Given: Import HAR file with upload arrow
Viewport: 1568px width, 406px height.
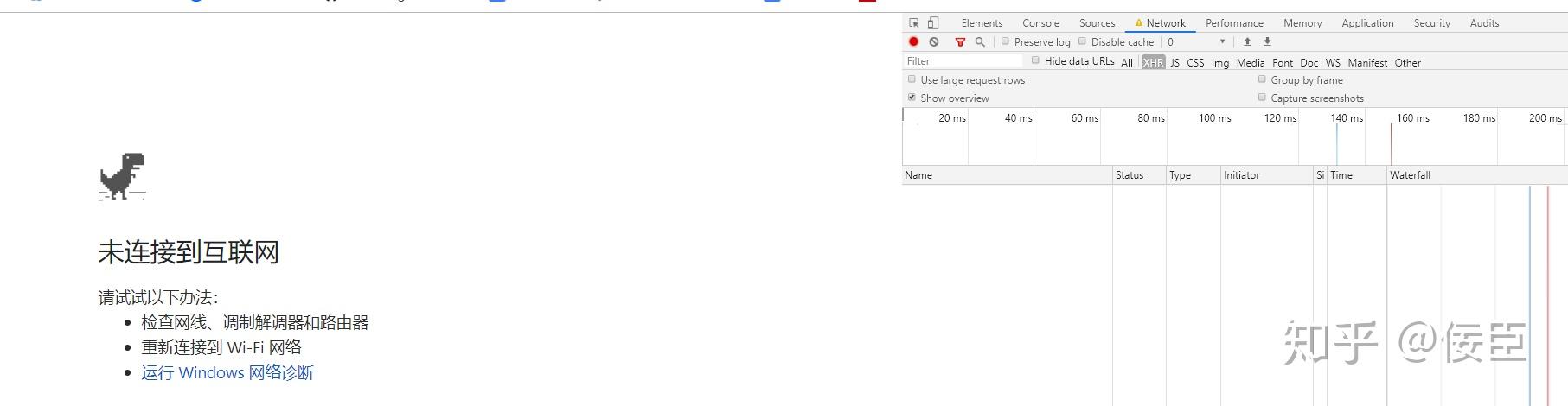Looking at the screenshot, I should click(1247, 41).
